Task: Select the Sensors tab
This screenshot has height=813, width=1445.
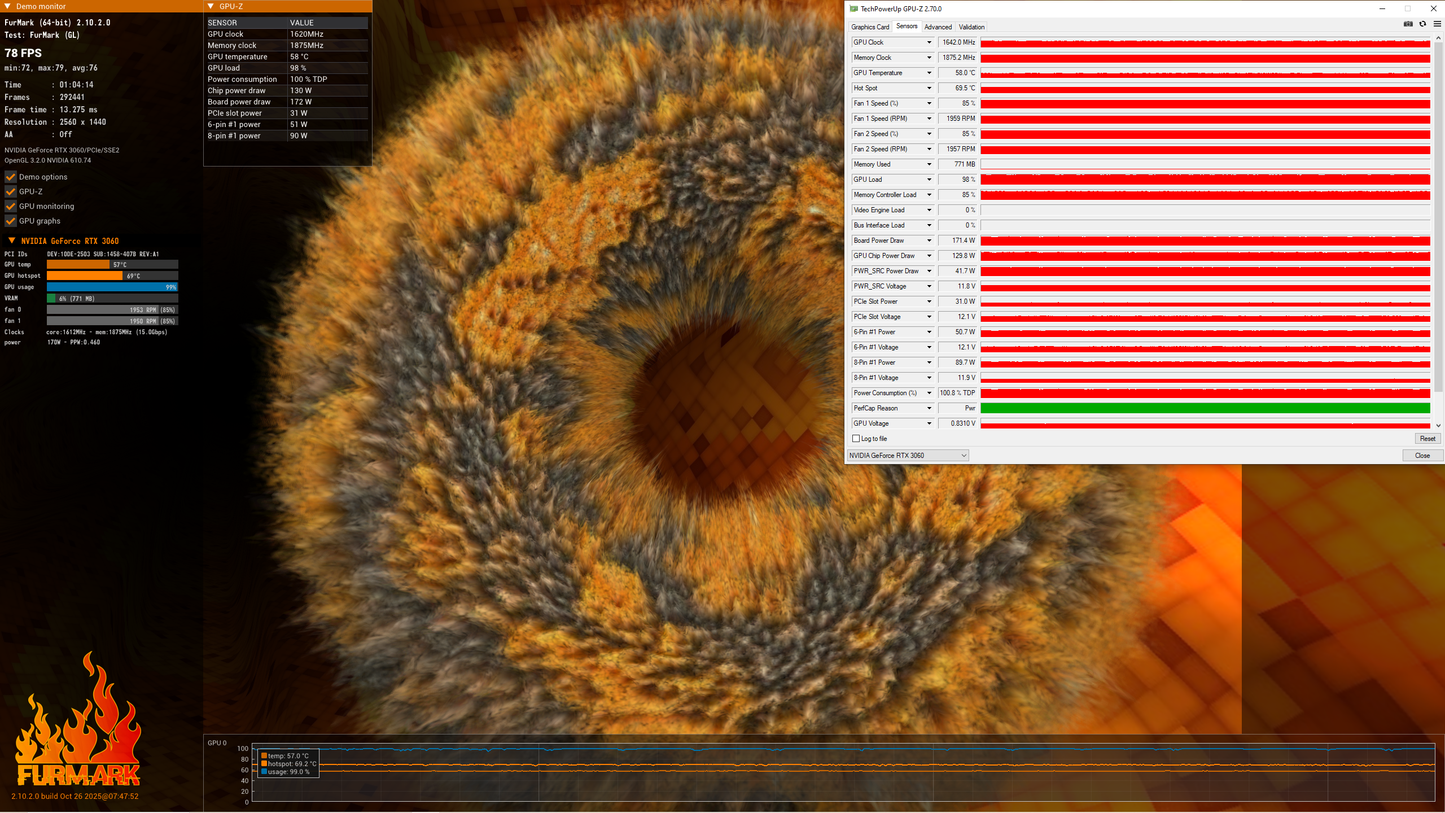Action: tap(907, 26)
